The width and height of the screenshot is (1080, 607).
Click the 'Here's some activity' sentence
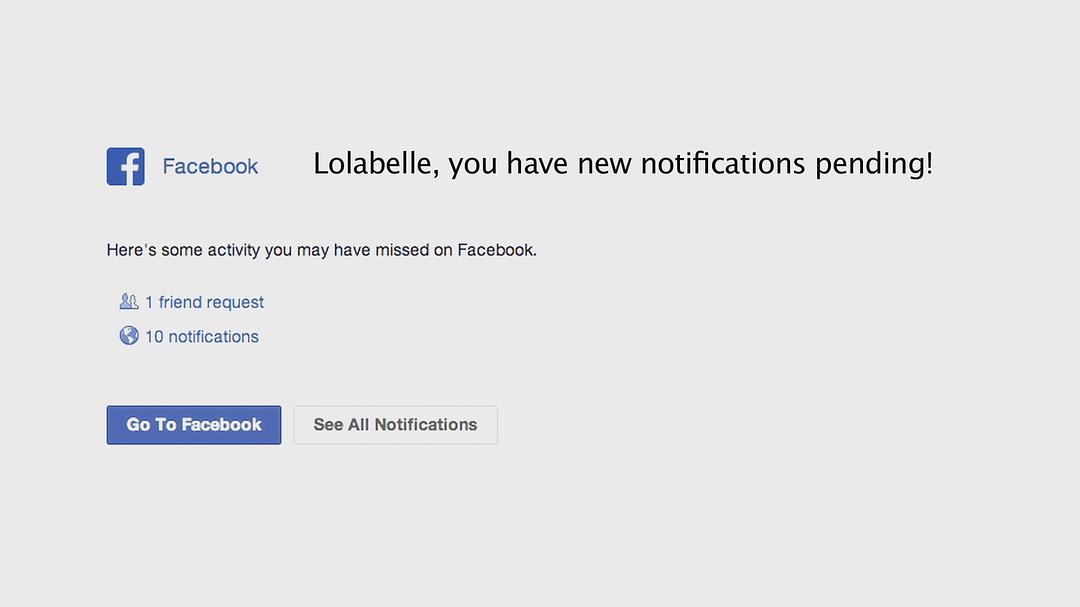point(321,250)
